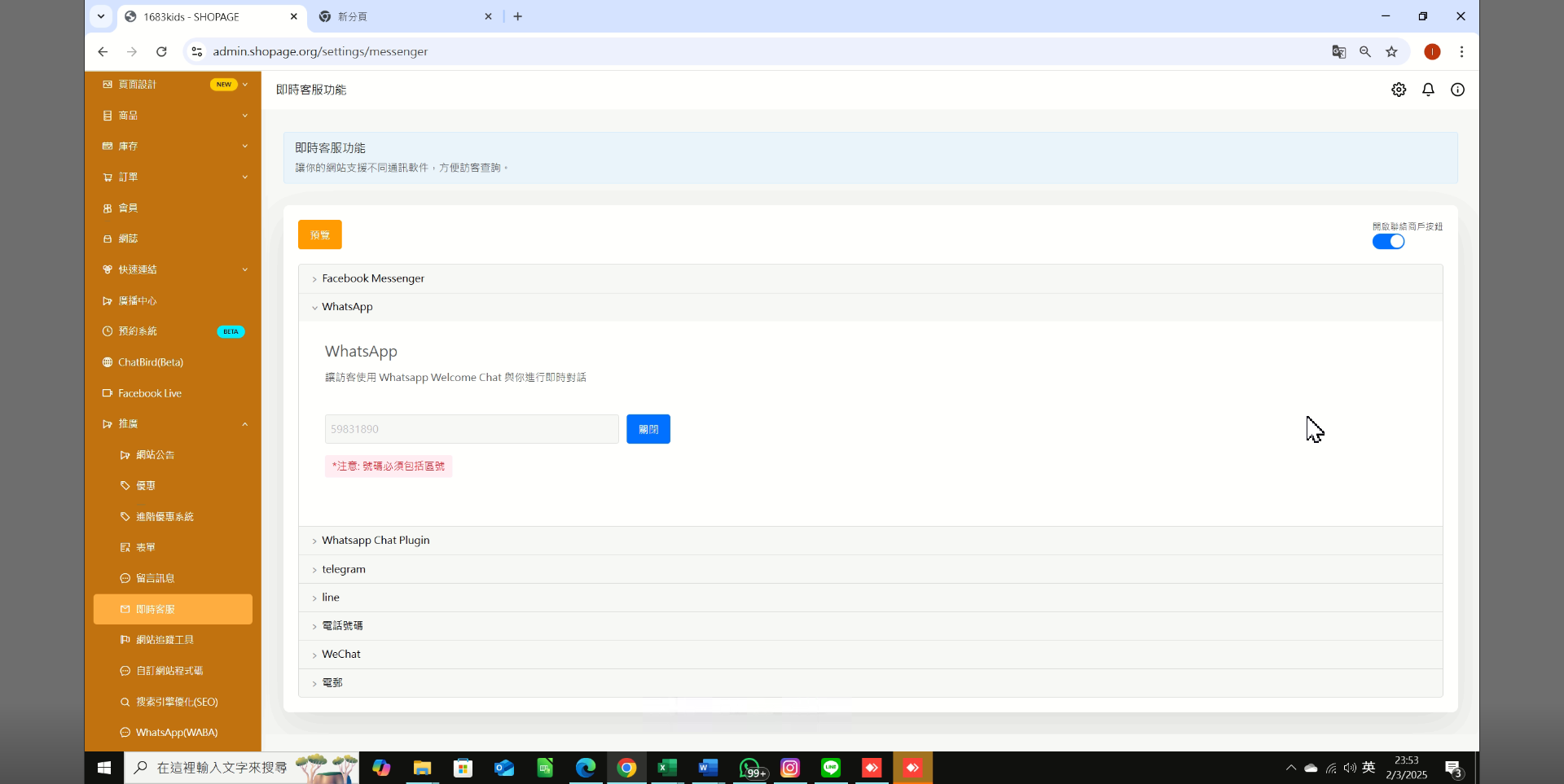
Task: Expand the 電郵 section
Action: click(870, 683)
